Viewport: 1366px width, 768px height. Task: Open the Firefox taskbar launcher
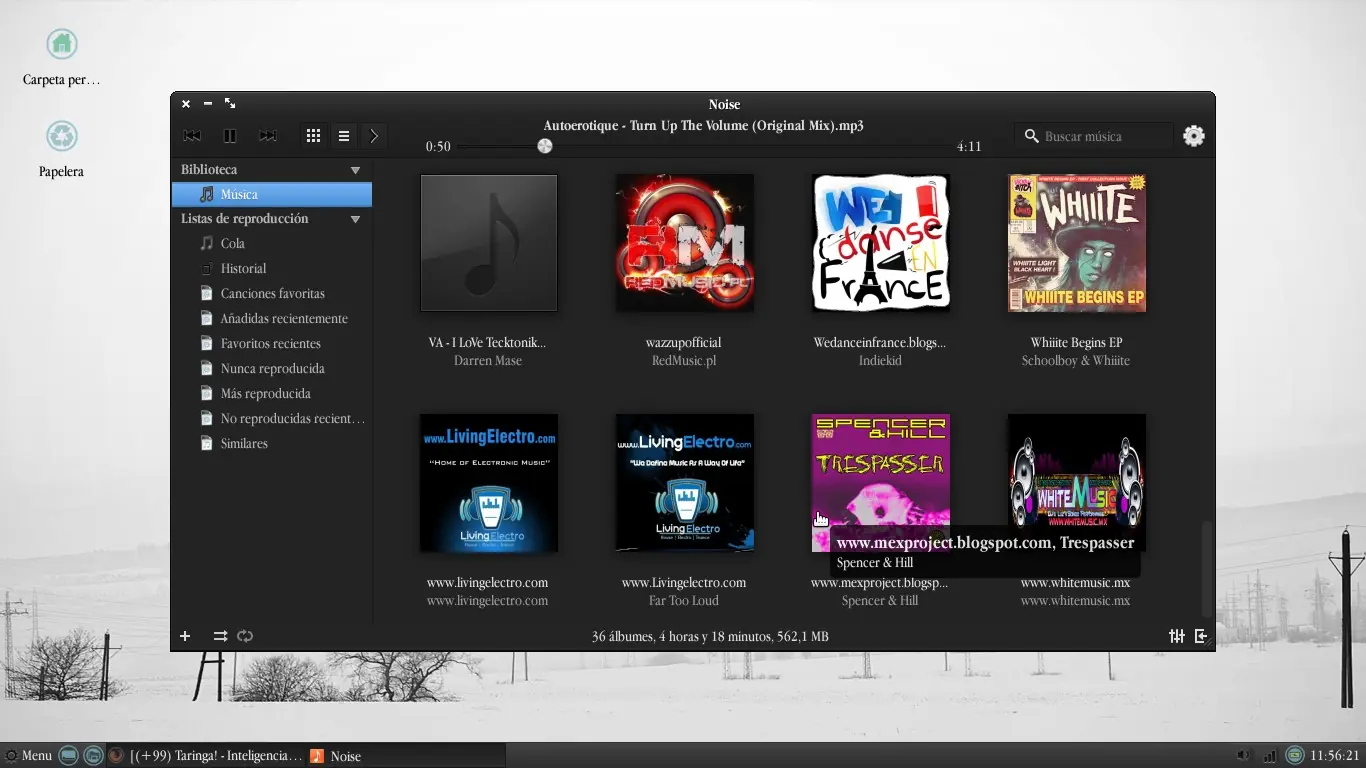pyautogui.click(x=116, y=756)
